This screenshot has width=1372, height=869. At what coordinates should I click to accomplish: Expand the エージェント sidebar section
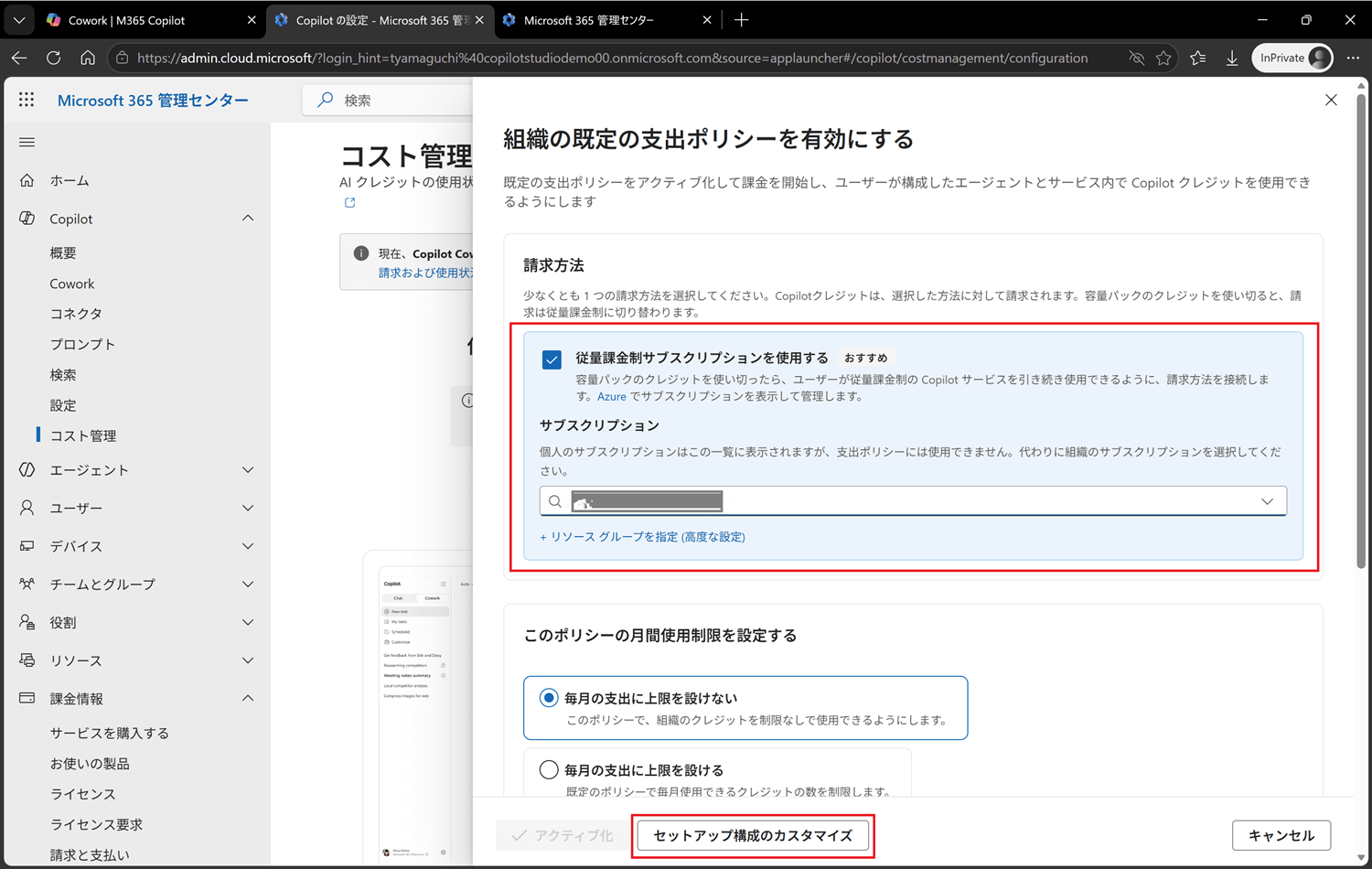[x=248, y=469]
